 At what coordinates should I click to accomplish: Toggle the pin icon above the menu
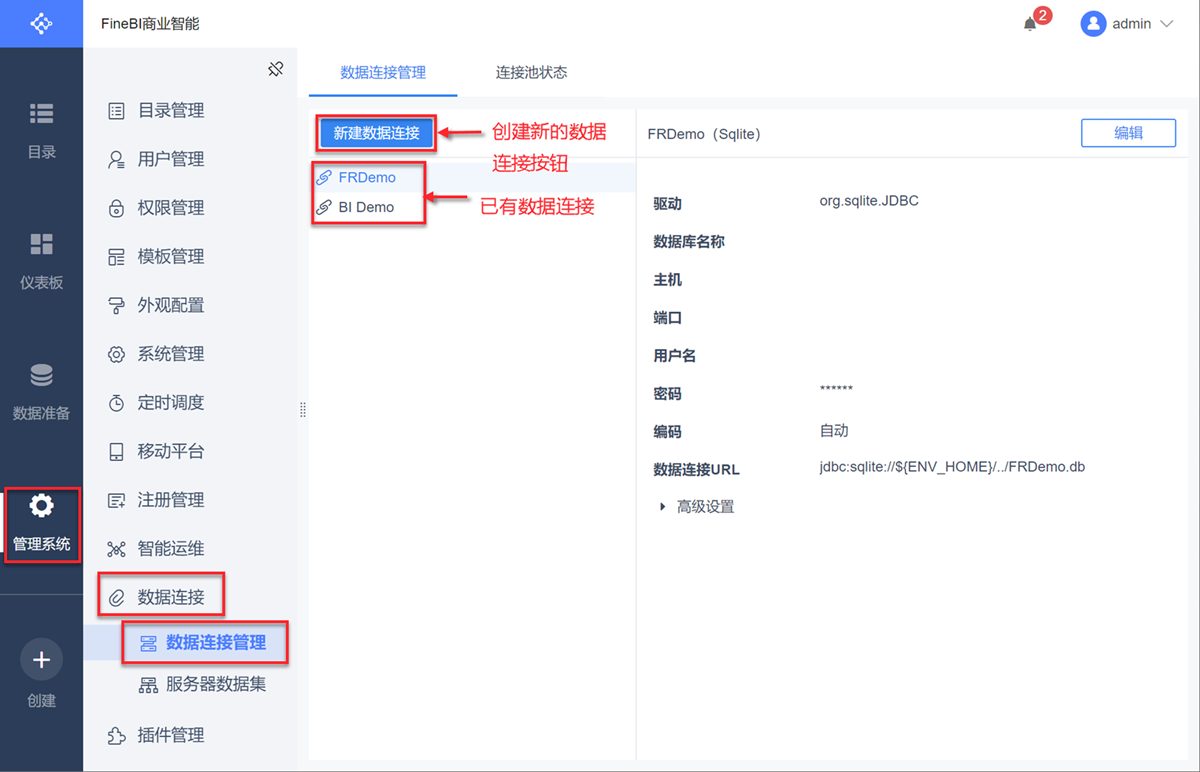tap(276, 69)
